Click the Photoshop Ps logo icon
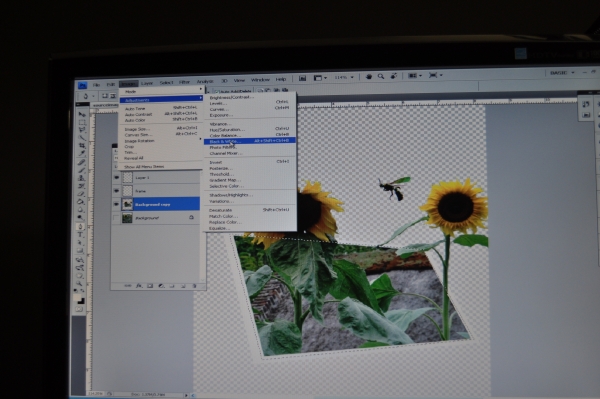Image resolution: width=600 pixels, height=399 pixels. [83, 85]
